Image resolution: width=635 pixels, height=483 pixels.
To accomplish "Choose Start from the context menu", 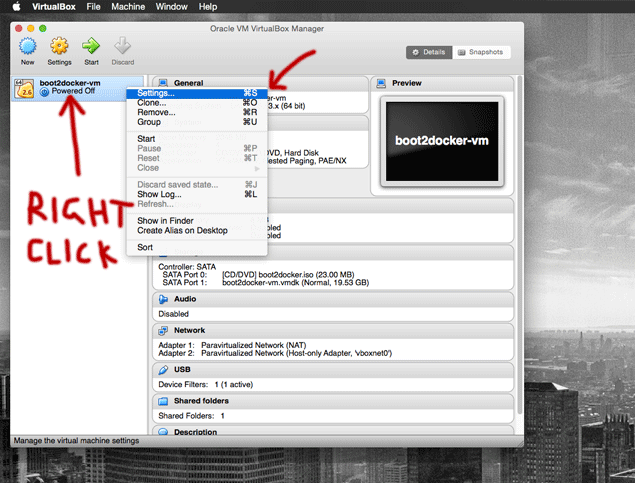I will (197, 139).
